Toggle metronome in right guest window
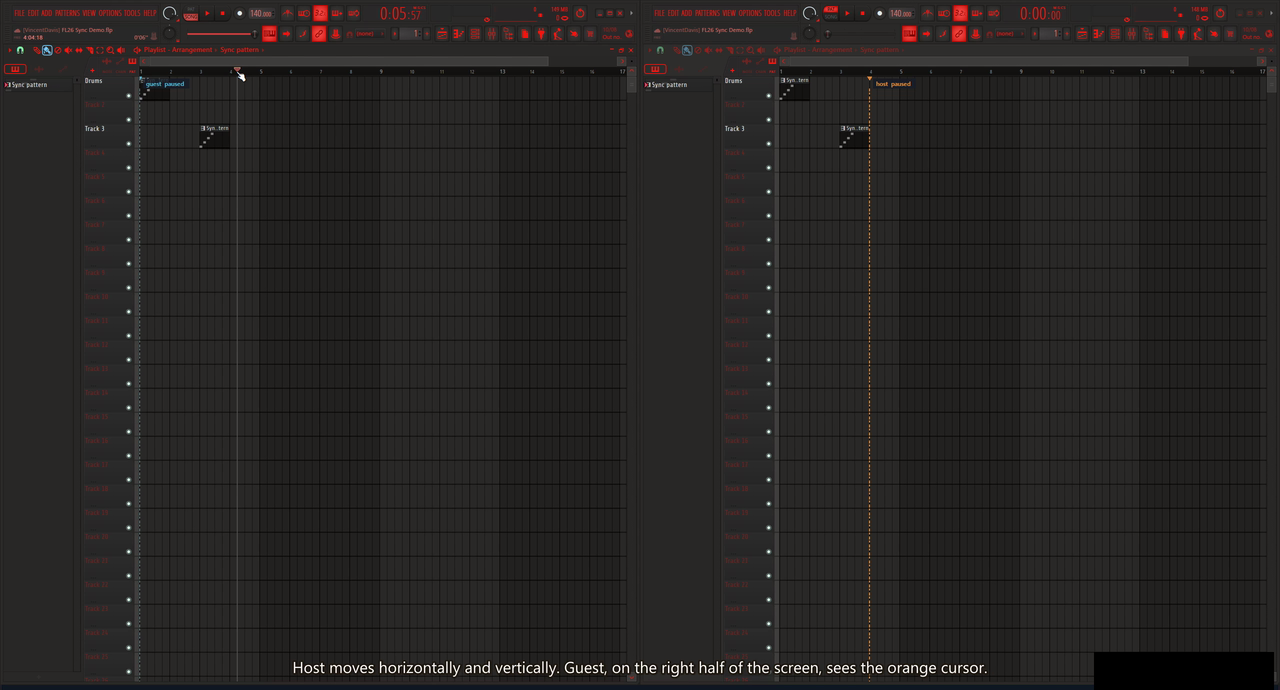Viewport: 1280px width, 690px height. (x=927, y=13)
